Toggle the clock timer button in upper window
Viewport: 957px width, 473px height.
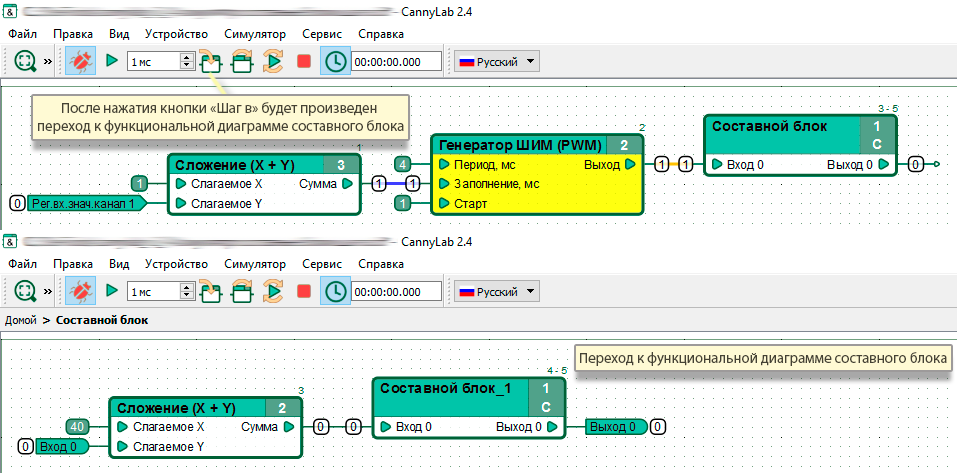pos(335,61)
